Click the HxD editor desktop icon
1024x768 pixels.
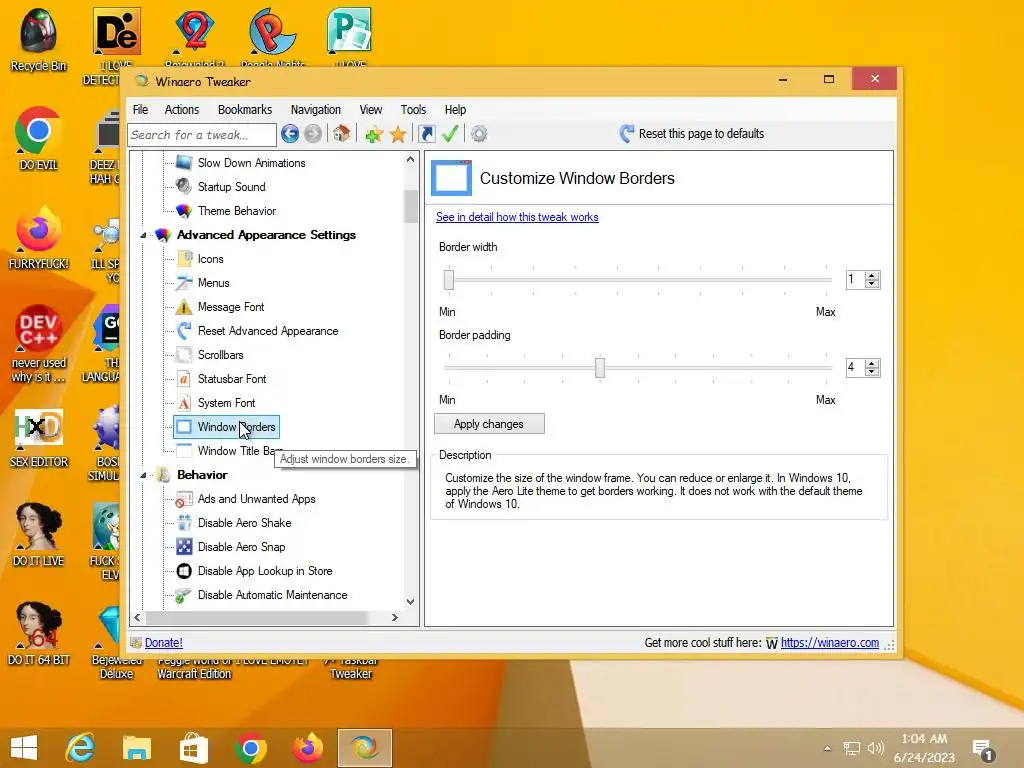(x=39, y=438)
